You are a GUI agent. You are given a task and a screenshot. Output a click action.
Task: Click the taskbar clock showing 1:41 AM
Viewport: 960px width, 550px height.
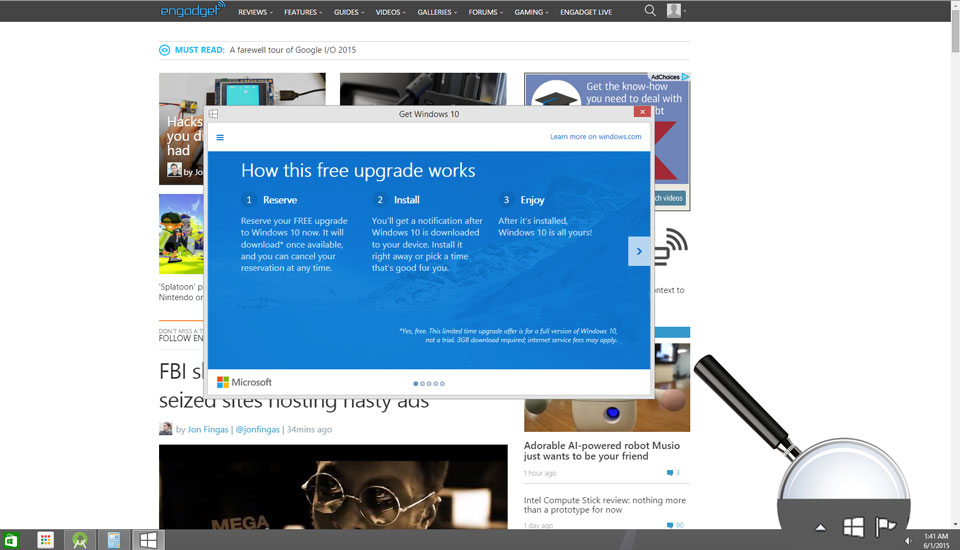pos(936,541)
